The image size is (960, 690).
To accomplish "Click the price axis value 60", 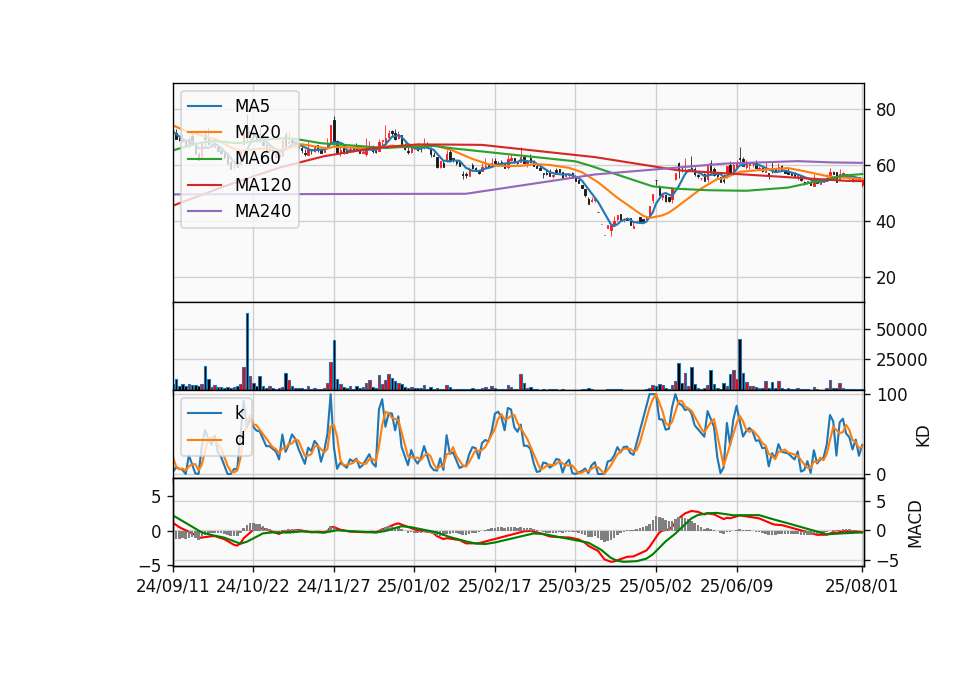I will [886, 166].
